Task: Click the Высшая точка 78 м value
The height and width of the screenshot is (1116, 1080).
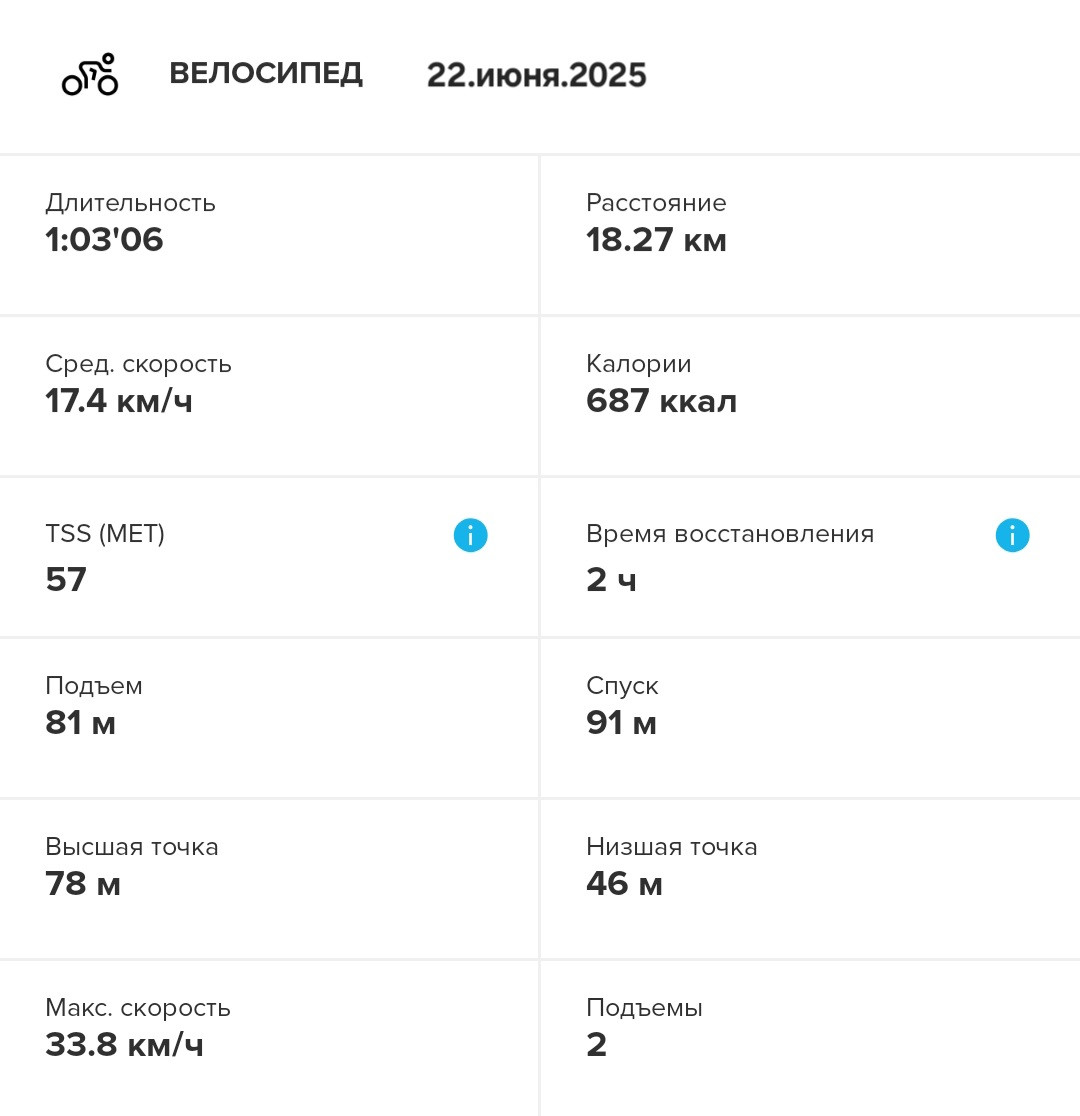Action: [x=83, y=884]
